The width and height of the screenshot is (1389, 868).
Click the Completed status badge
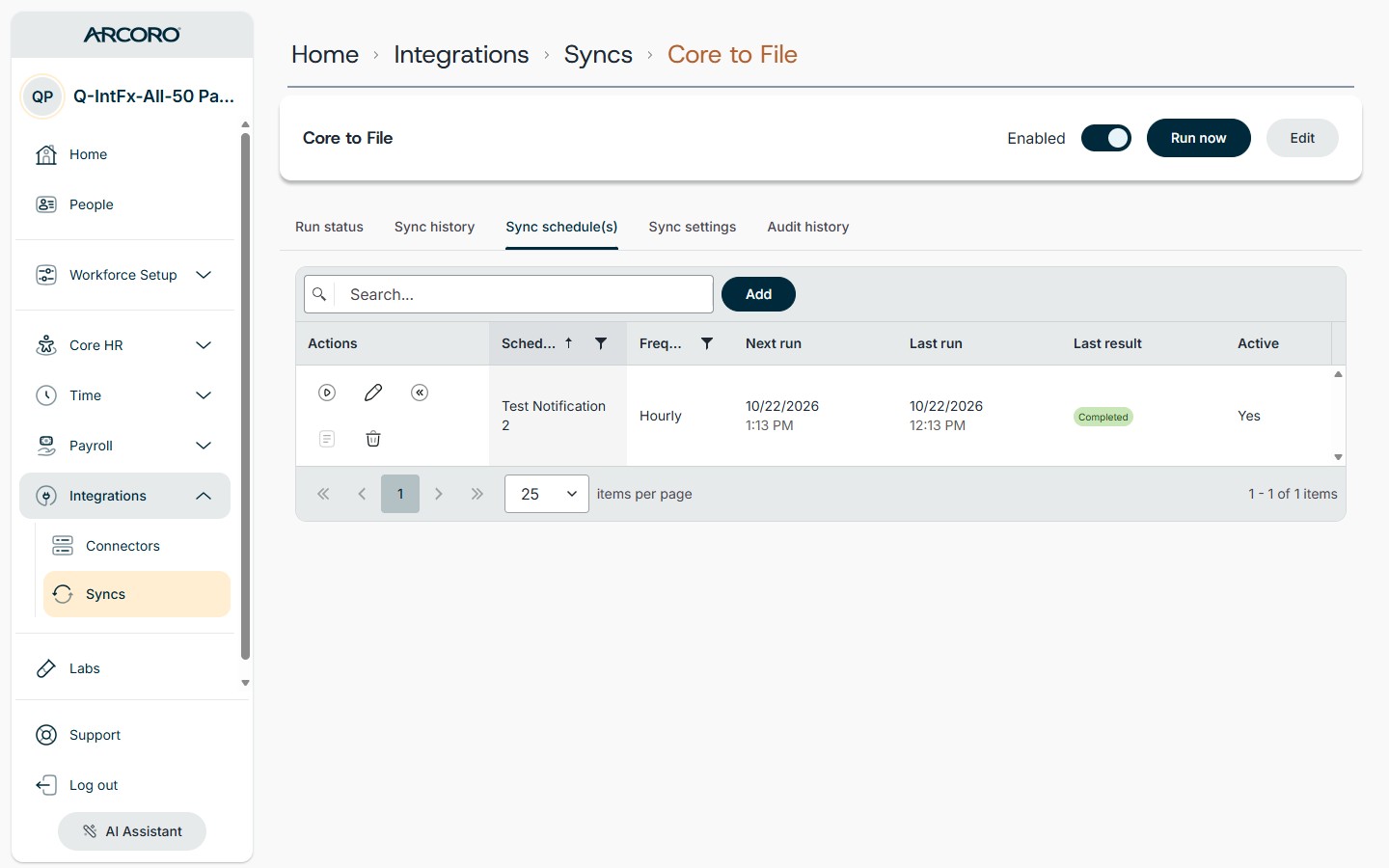pyautogui.click(x=1103, y=417)
